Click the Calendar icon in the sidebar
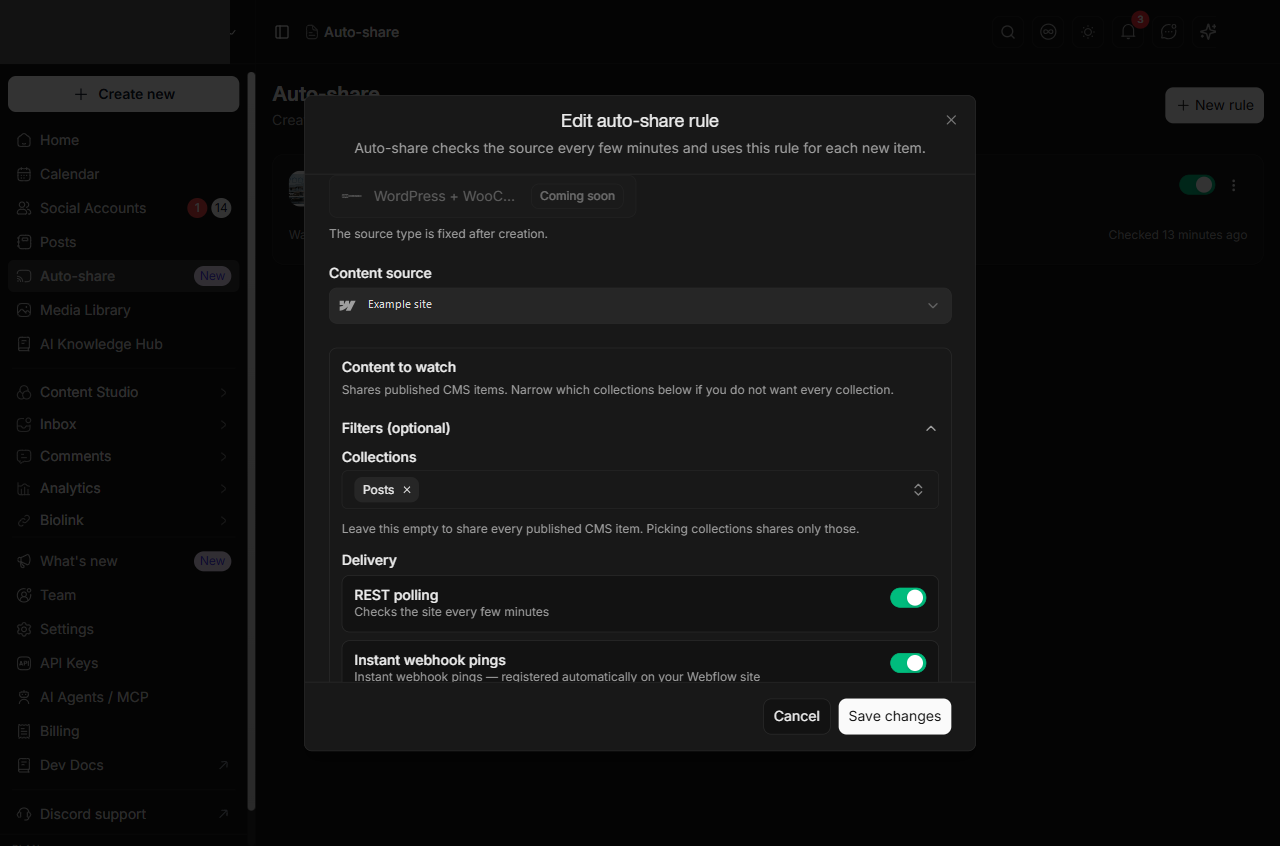This screenshot has width=1280, height=846. click(24, 174)
